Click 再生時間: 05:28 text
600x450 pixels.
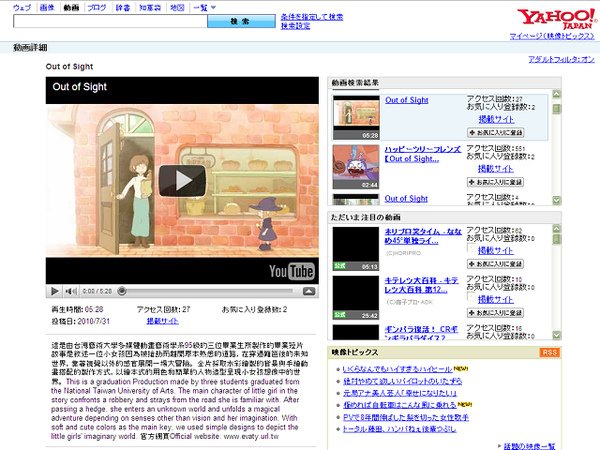click(x=77, y=309)
